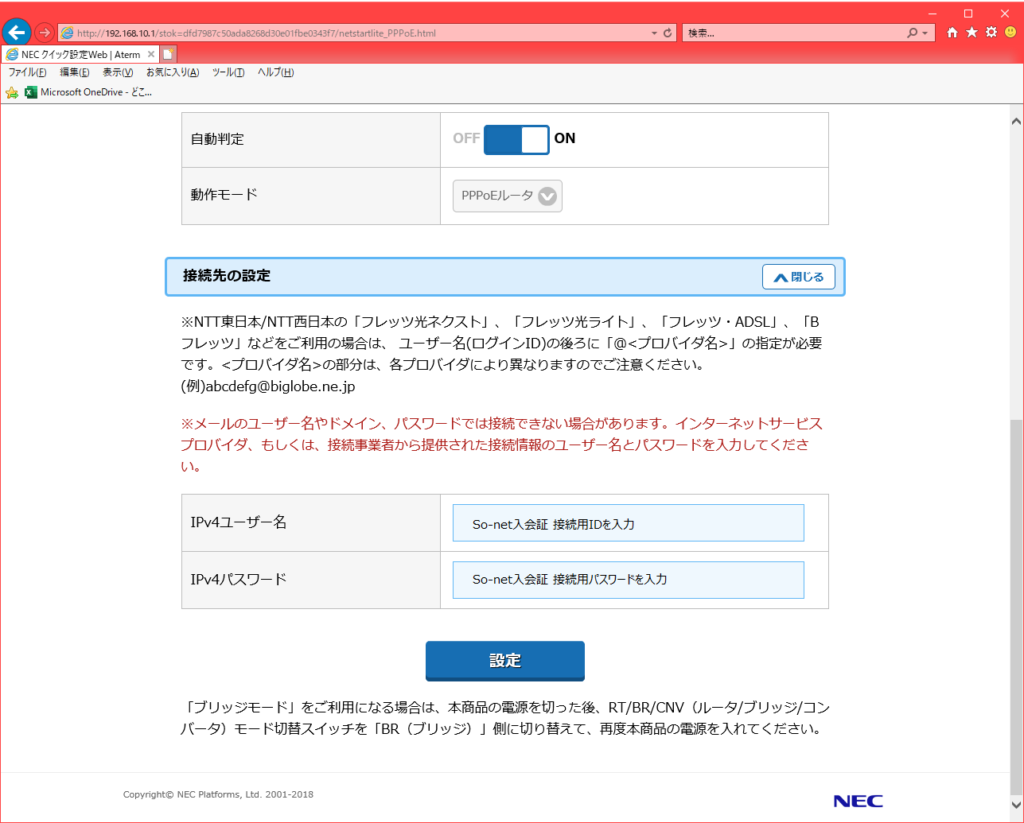Navigate back using the browser back arrow
1024x823 pixels.
[16, 31]
